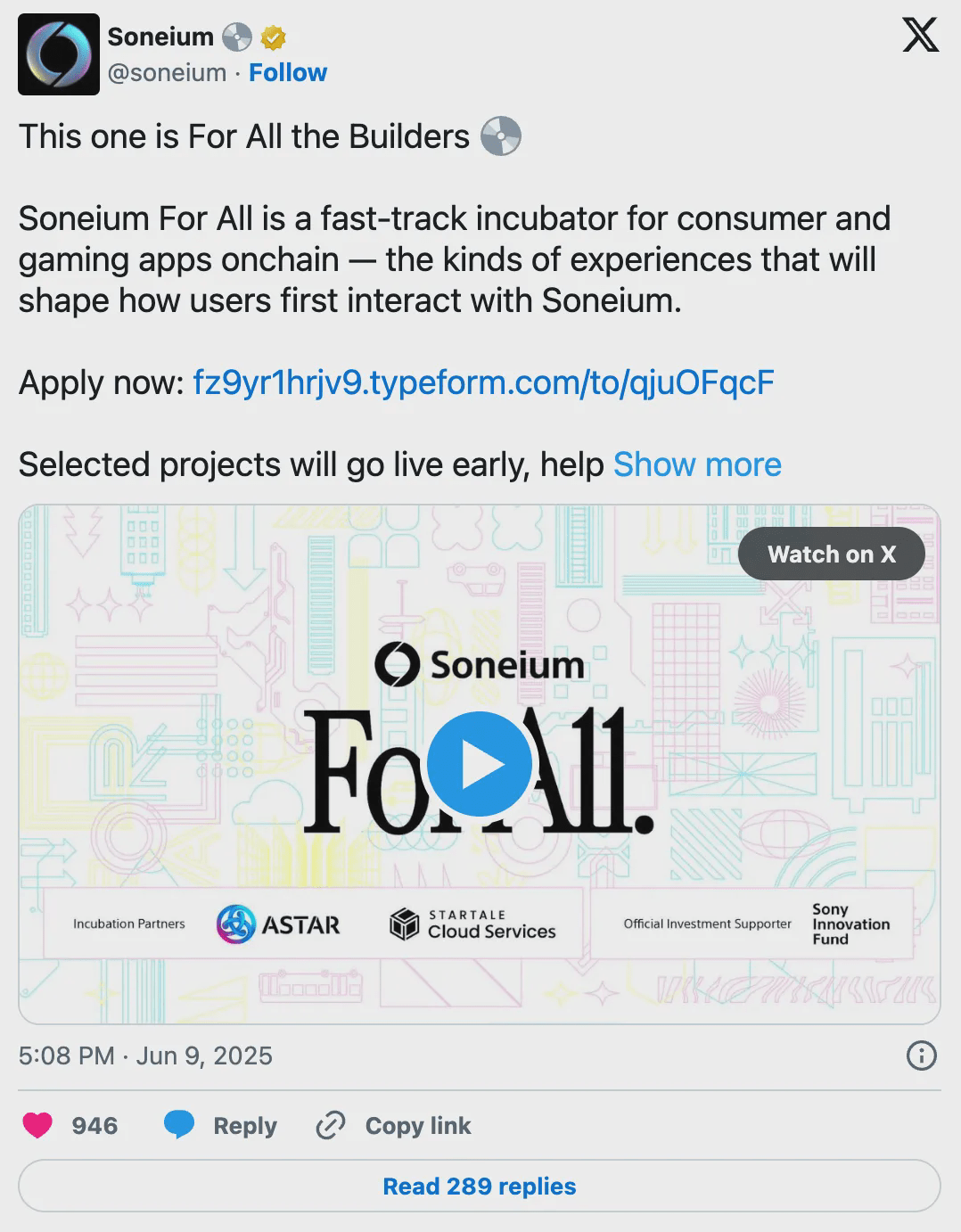
Task: Click the gold verified badge
Action: coord(273,37)
